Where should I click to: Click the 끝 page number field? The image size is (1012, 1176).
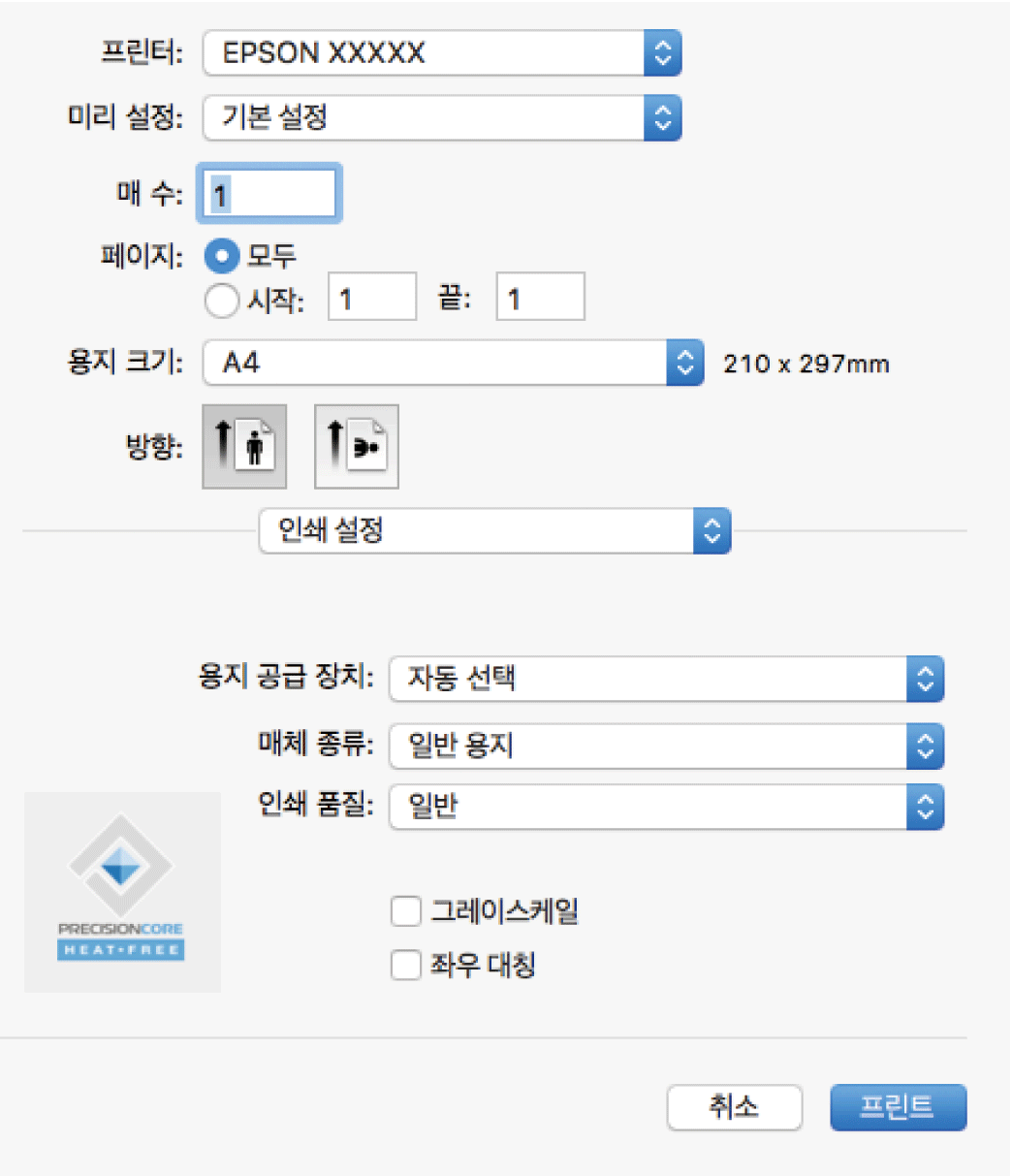[540, 298]
